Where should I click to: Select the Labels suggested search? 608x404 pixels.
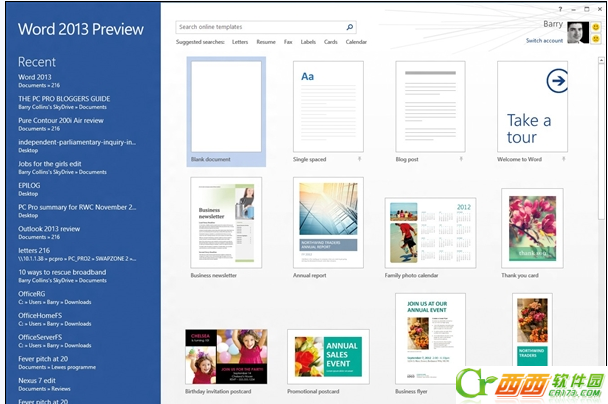(x=308, y=42)
